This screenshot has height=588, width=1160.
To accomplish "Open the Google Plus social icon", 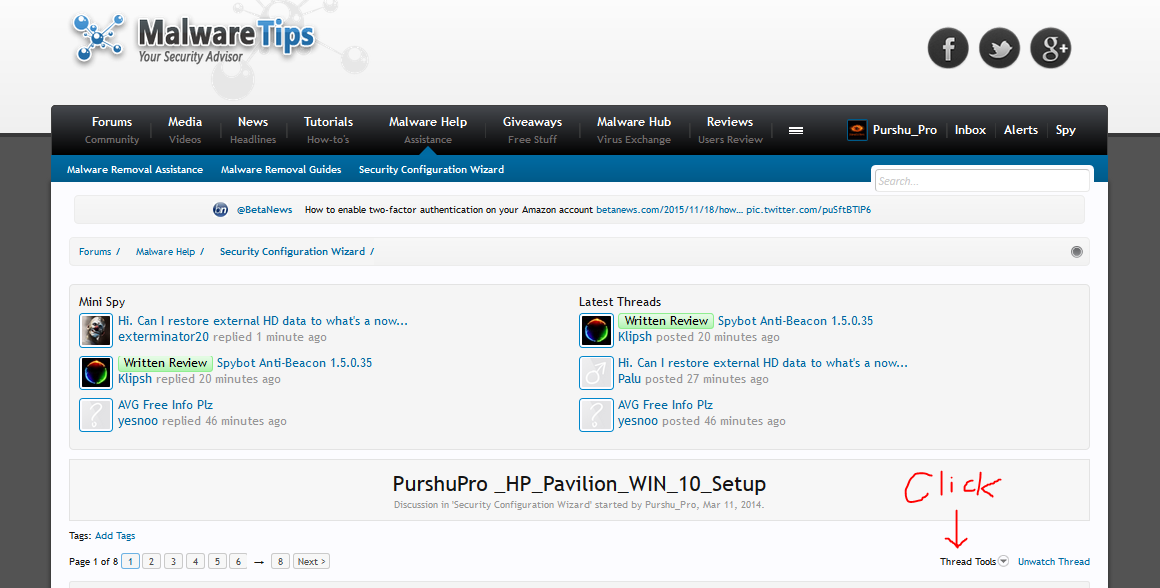I will 1051,48.
